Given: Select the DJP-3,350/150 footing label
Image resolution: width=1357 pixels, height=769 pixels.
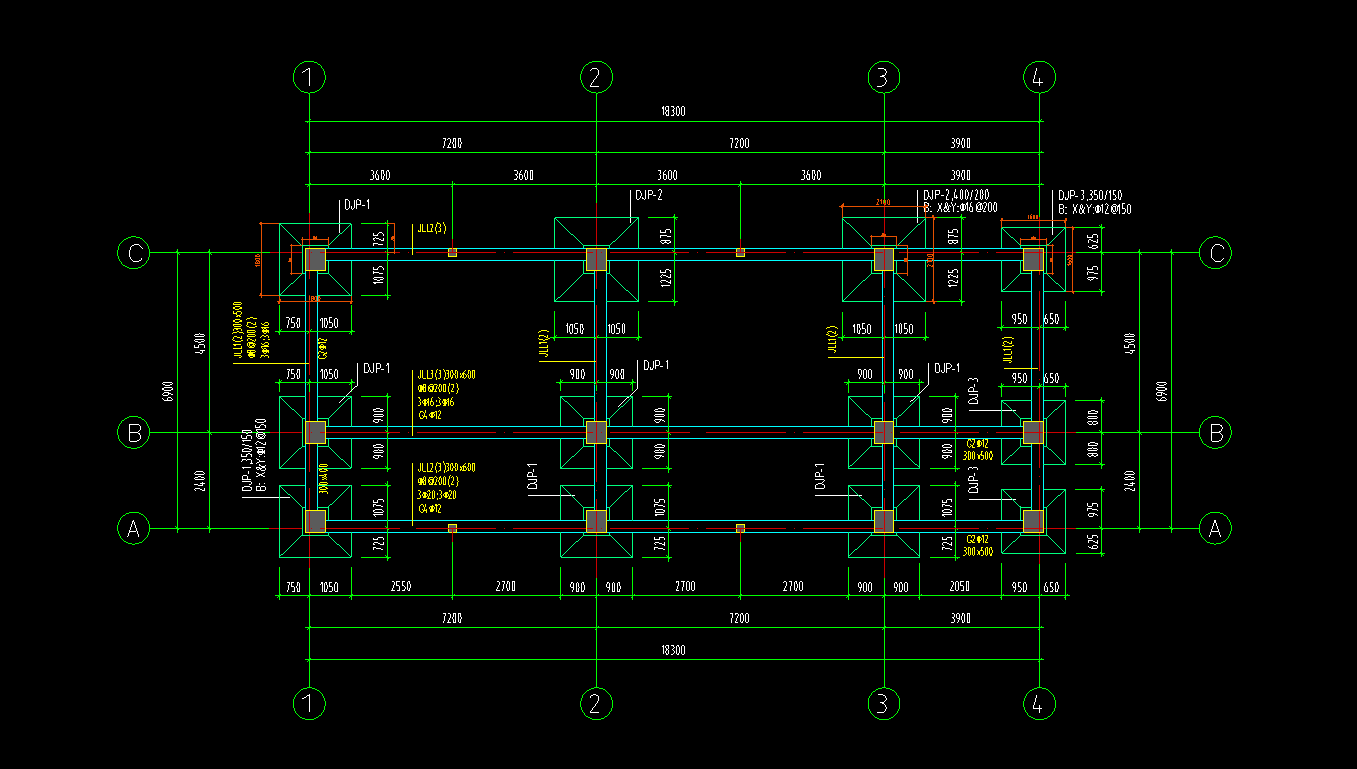Looking at the screenshot, I should (1090, 196).
